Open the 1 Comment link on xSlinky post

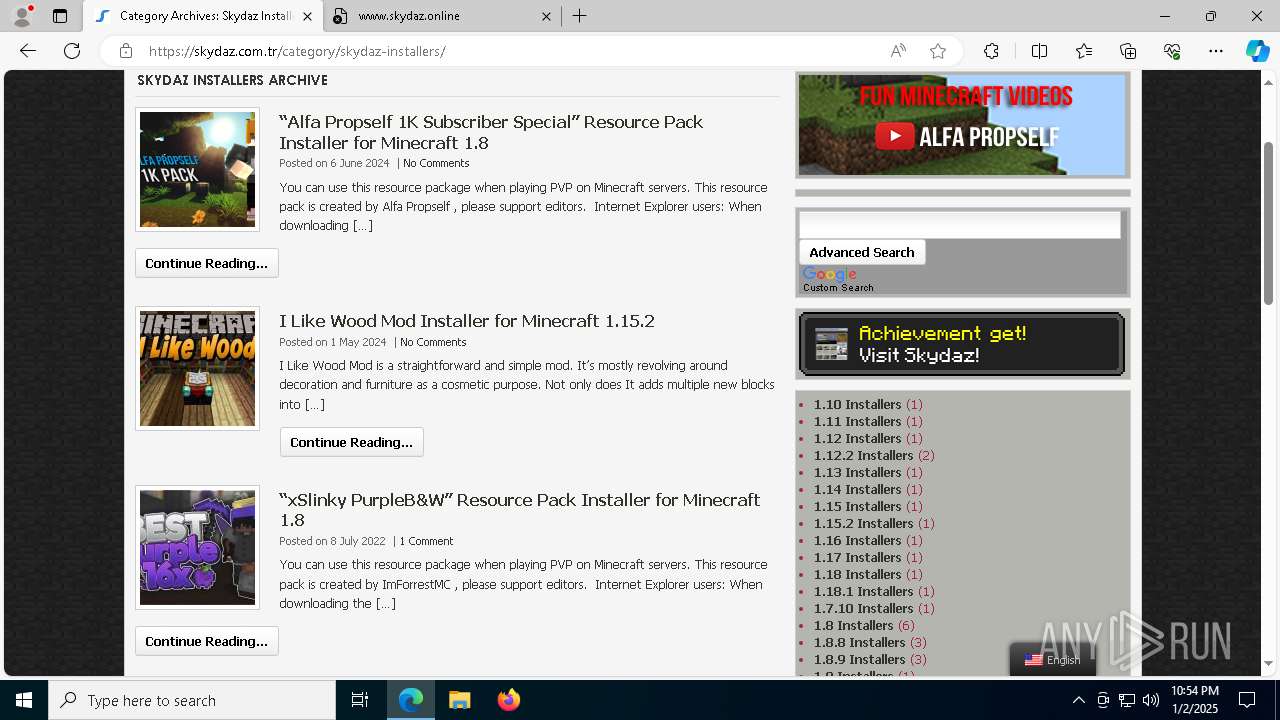pos(426,541)
